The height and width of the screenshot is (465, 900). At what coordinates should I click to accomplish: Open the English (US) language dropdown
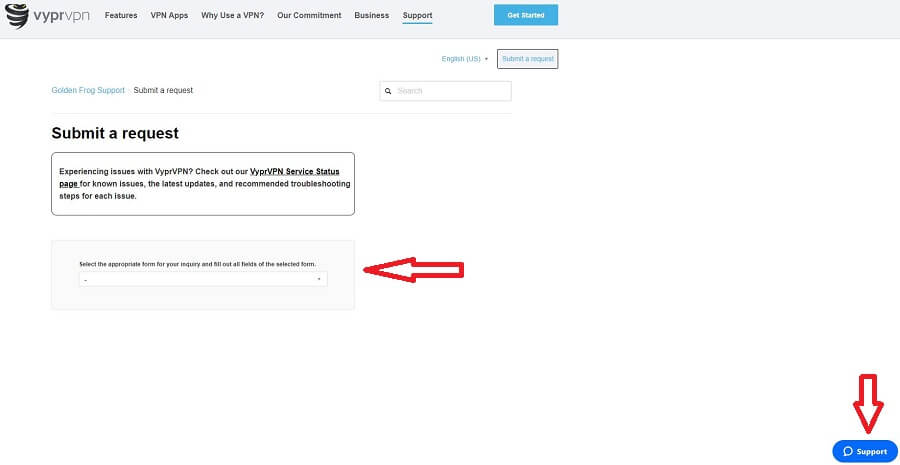coord(464,59)
